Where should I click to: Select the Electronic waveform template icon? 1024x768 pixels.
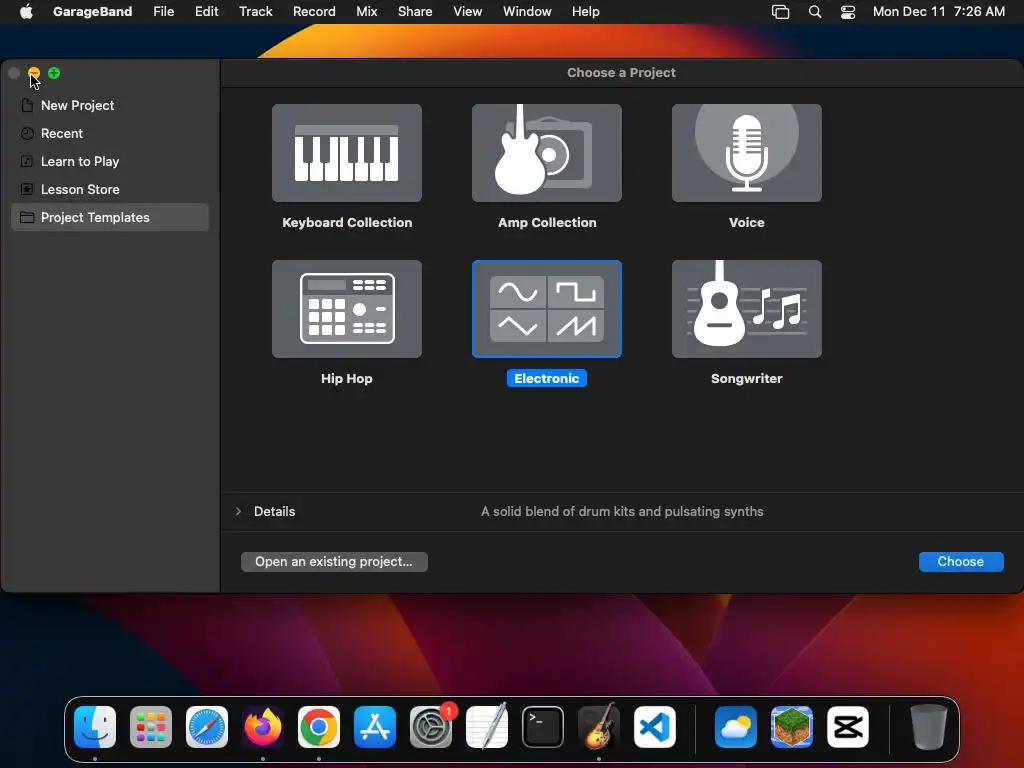click(547, 309)
